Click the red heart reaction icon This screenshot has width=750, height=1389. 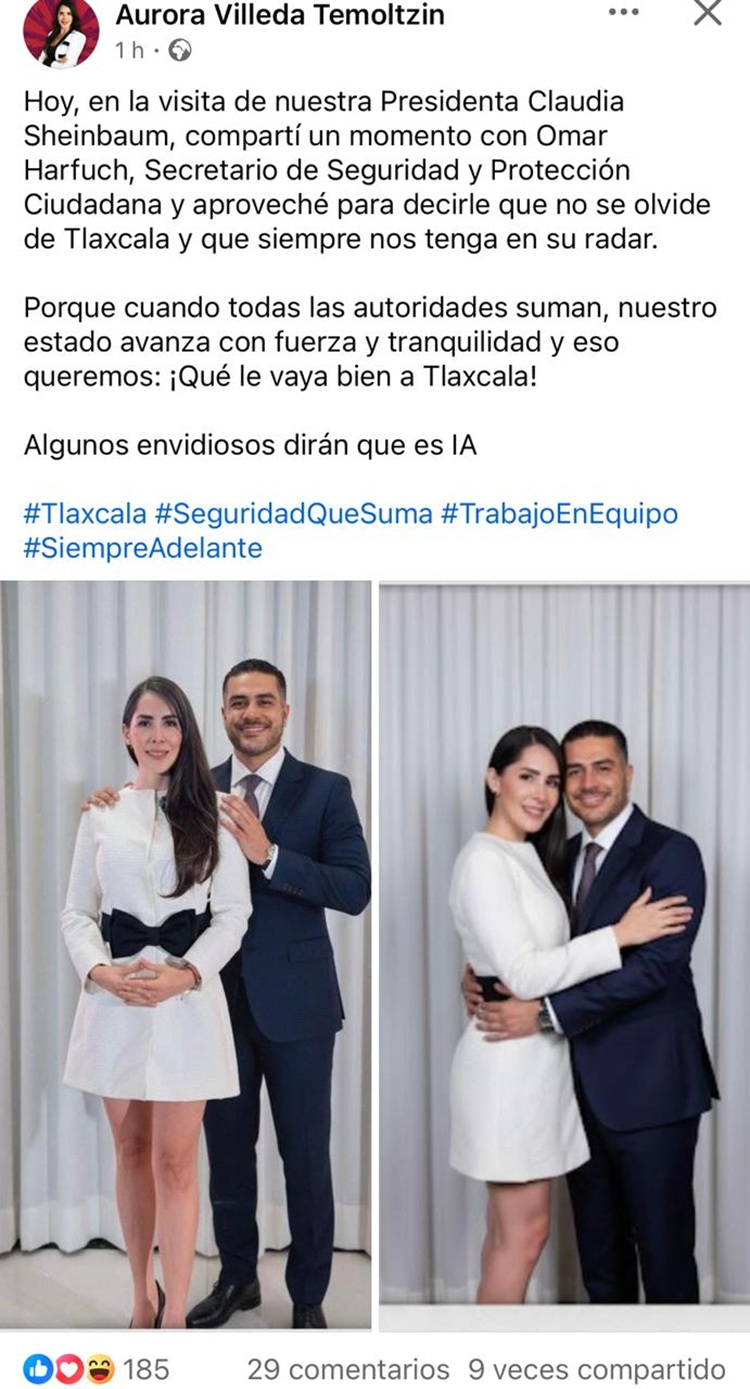tap(69, 1368)
